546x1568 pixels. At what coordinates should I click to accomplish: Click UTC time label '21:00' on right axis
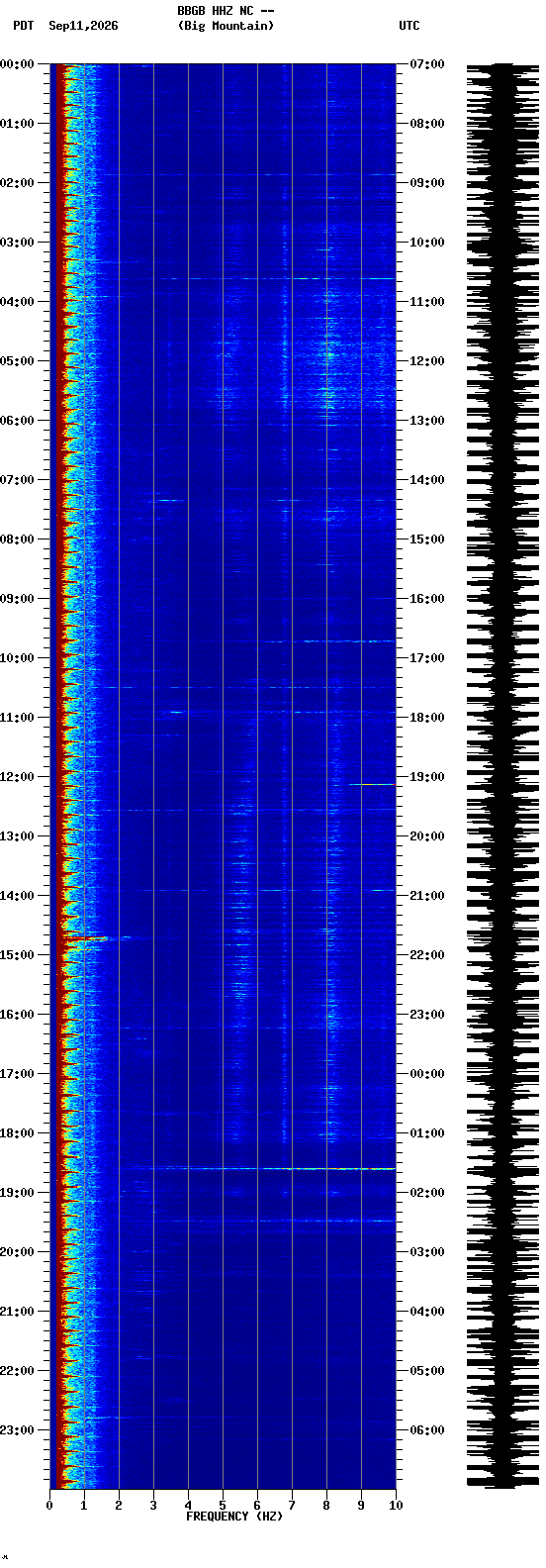point(426,896)
